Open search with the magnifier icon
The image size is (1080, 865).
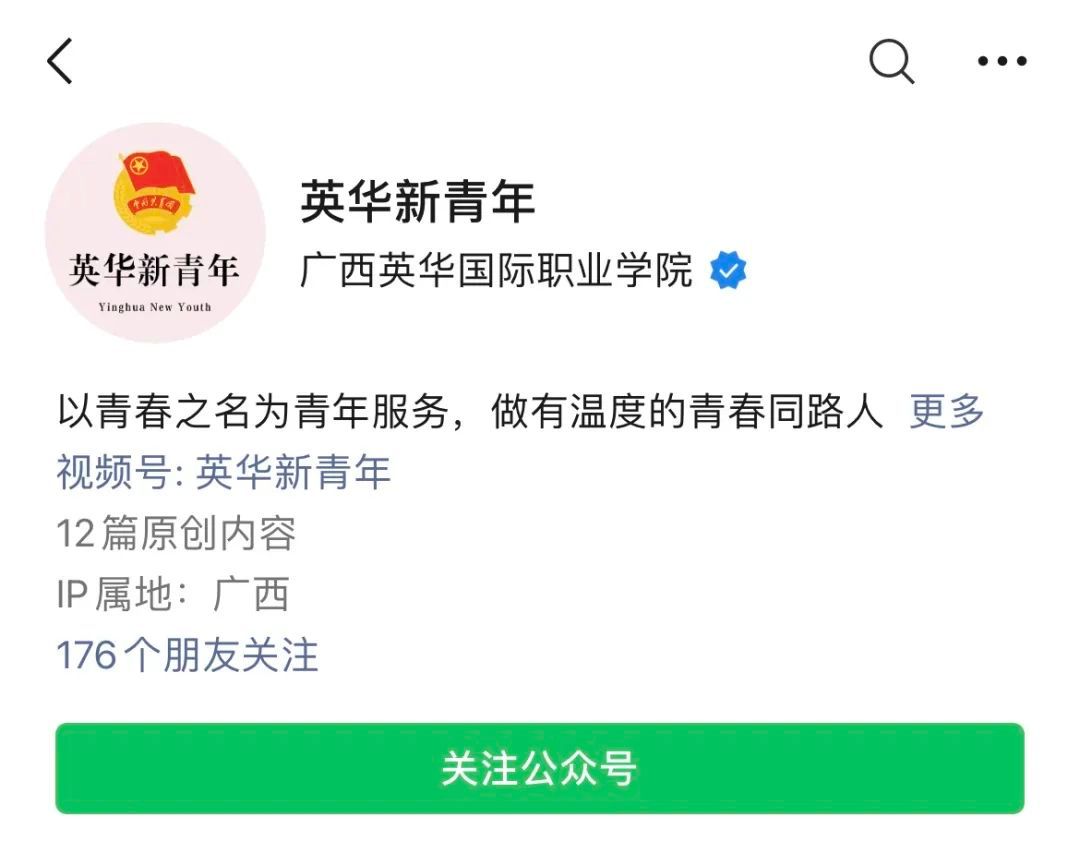(891, 61)
